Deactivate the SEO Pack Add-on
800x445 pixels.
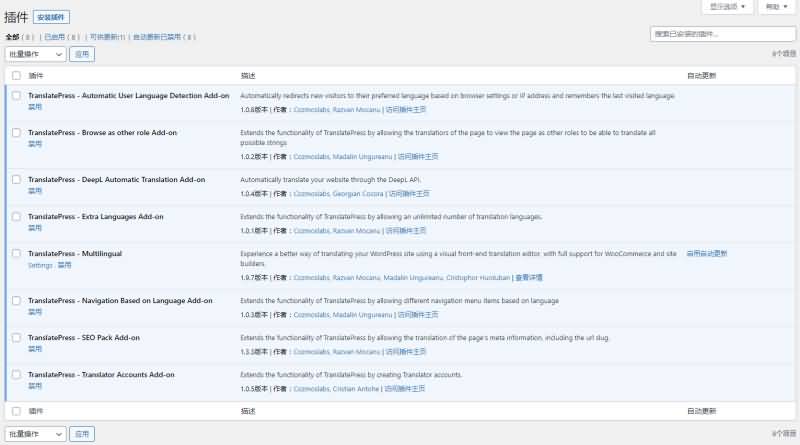point(35,349)
